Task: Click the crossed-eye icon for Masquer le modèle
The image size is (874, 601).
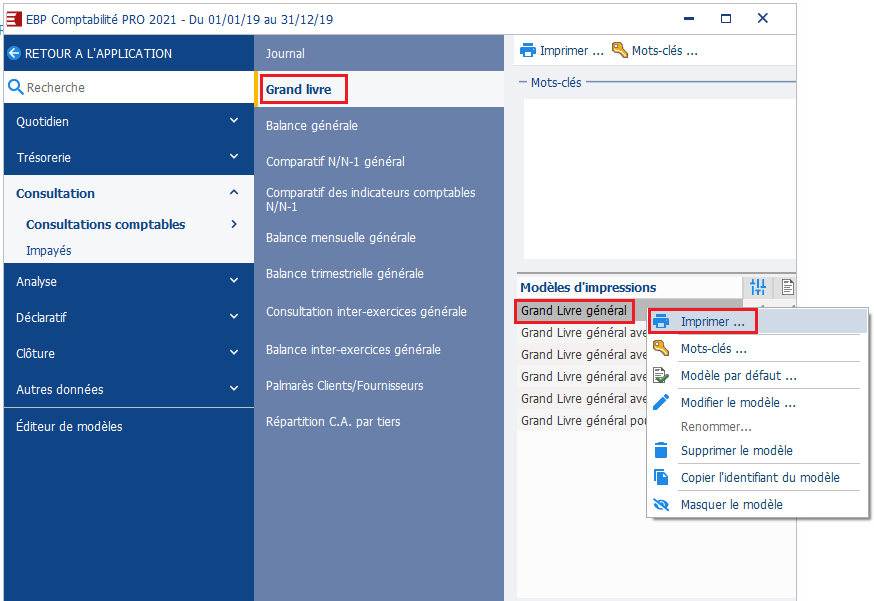Action: (x=661, y=505)
